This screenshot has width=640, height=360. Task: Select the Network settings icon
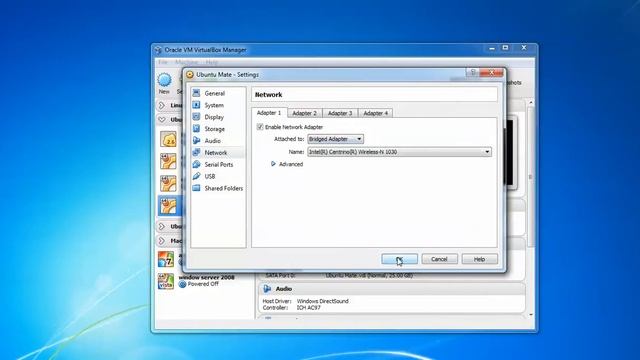pos(196,152)
